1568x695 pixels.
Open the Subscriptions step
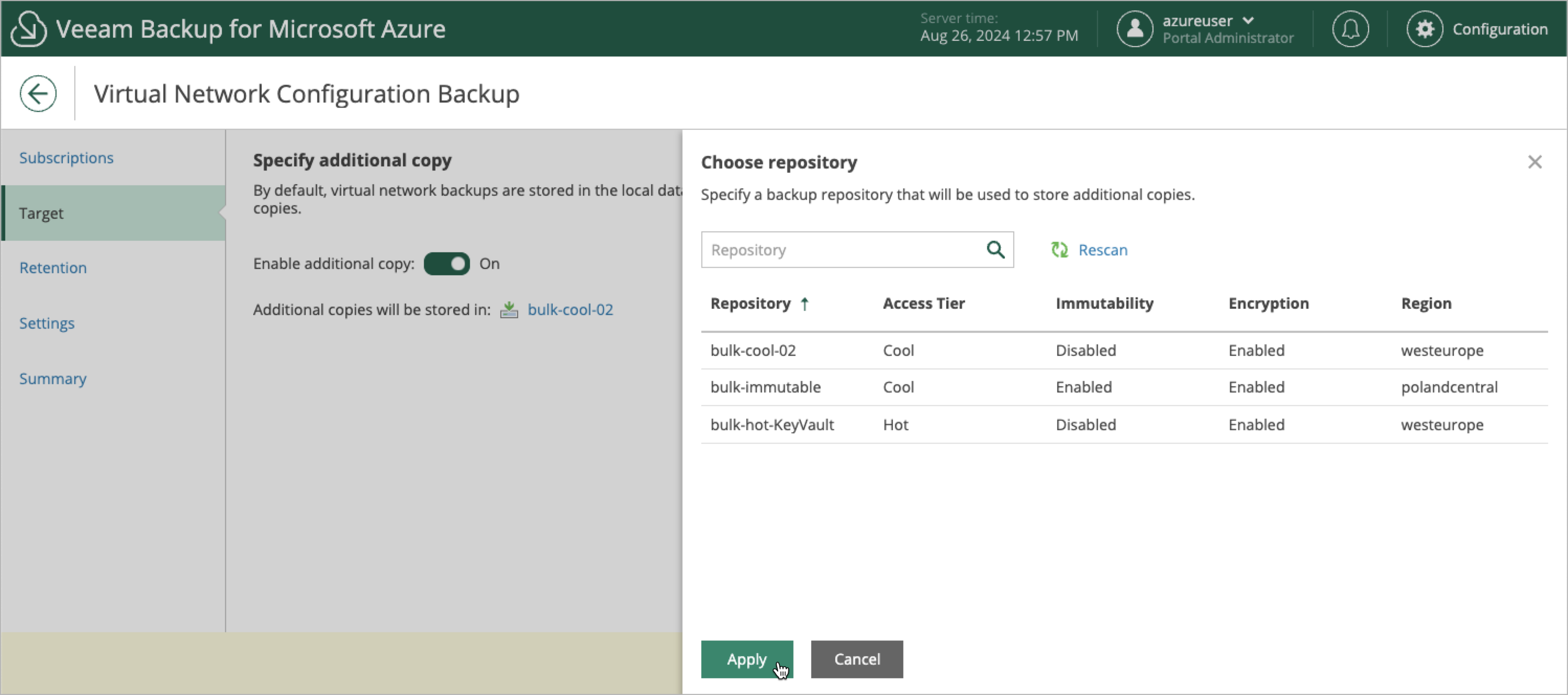[66, 158]
